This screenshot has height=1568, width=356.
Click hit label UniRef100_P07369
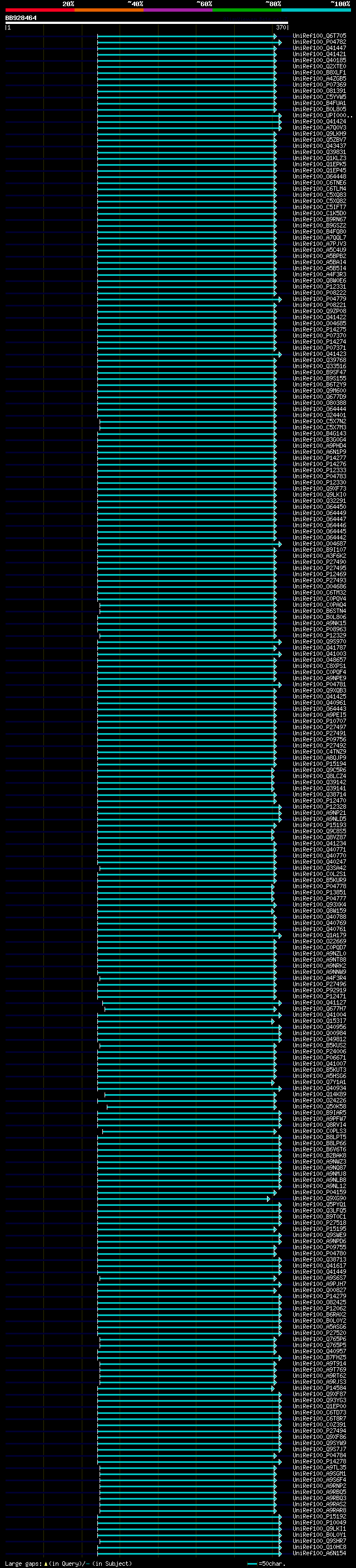[x=319, y=85]
